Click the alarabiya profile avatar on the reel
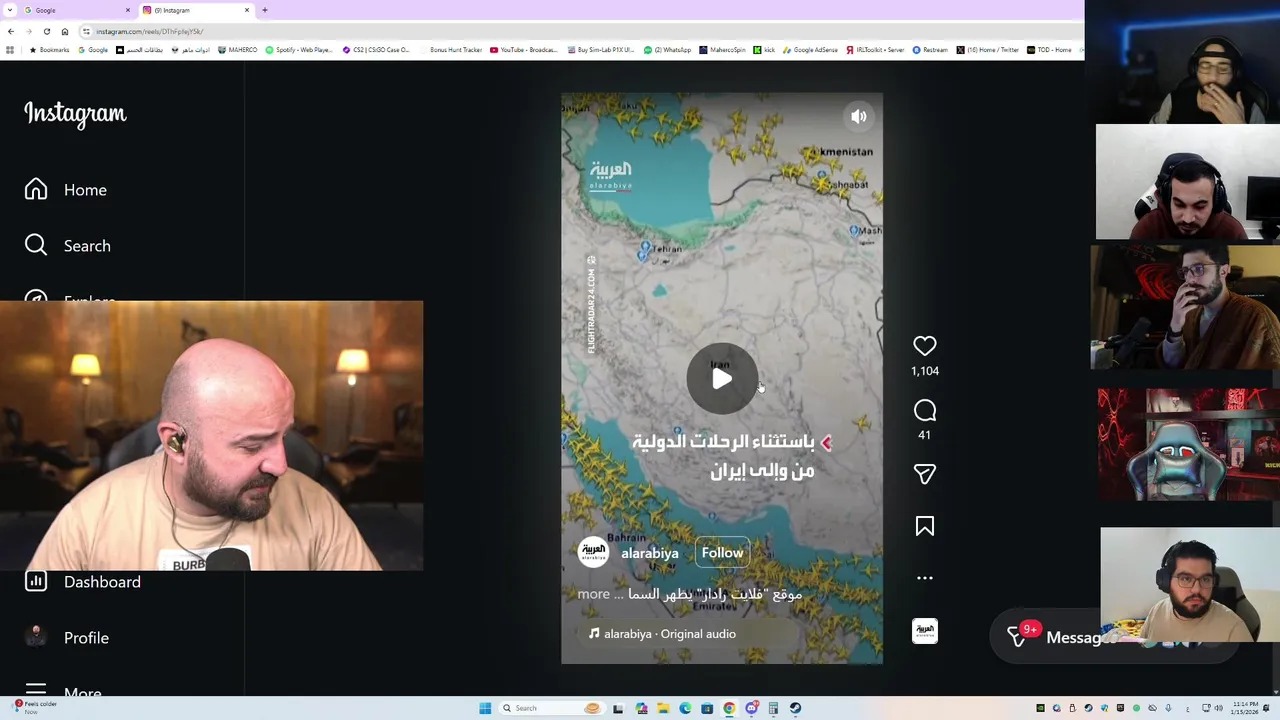This screenshot has height=720, width=1280. pyautogui.click(x=594, y=553)
